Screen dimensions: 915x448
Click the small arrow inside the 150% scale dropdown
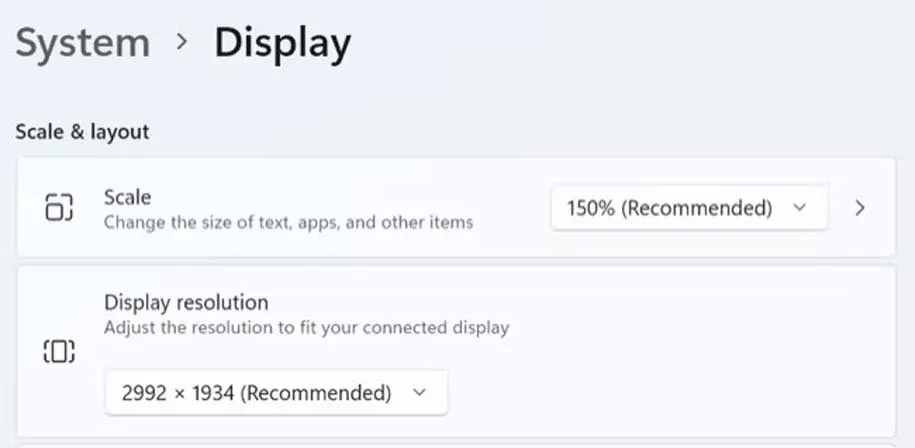[798, 208]
